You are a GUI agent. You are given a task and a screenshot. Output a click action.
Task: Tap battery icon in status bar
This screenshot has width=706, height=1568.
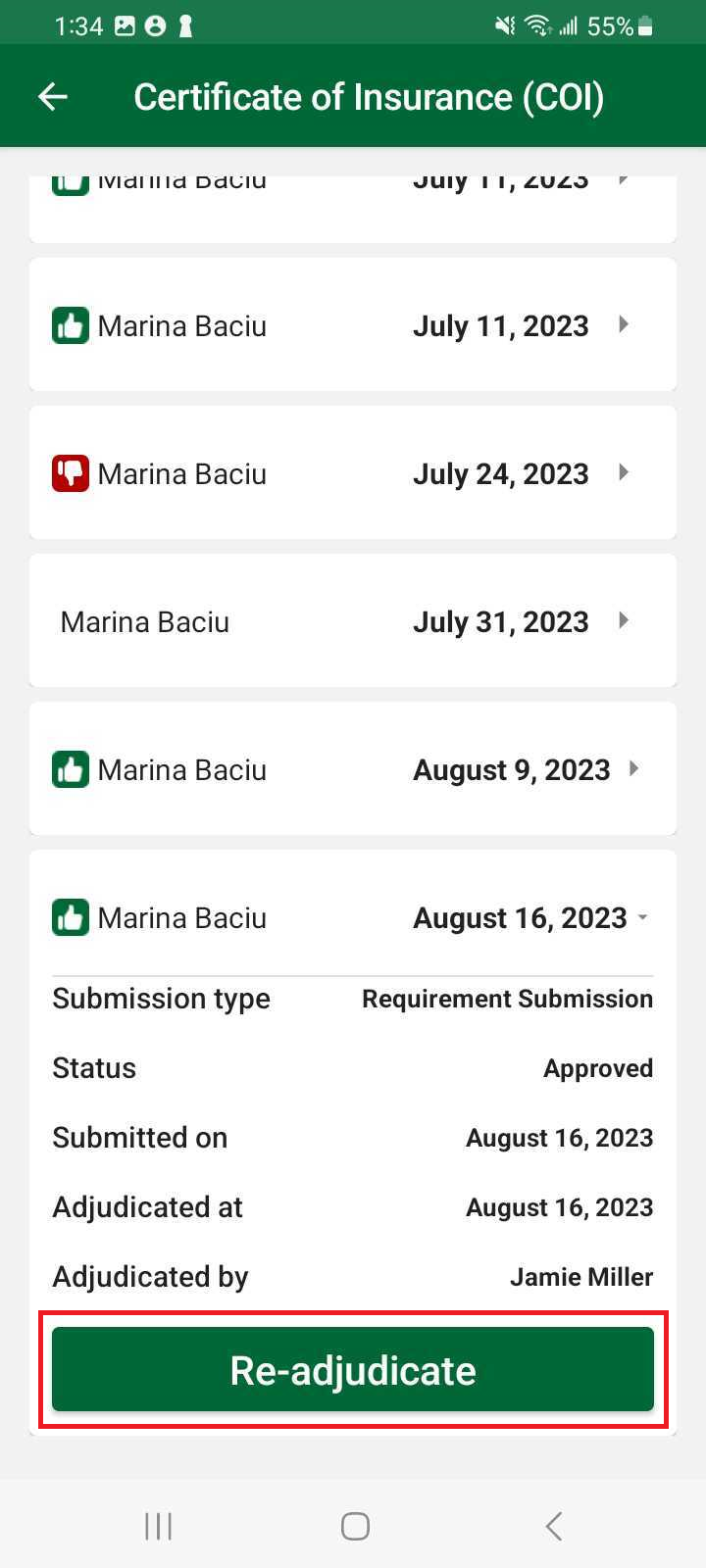(645, 26)
